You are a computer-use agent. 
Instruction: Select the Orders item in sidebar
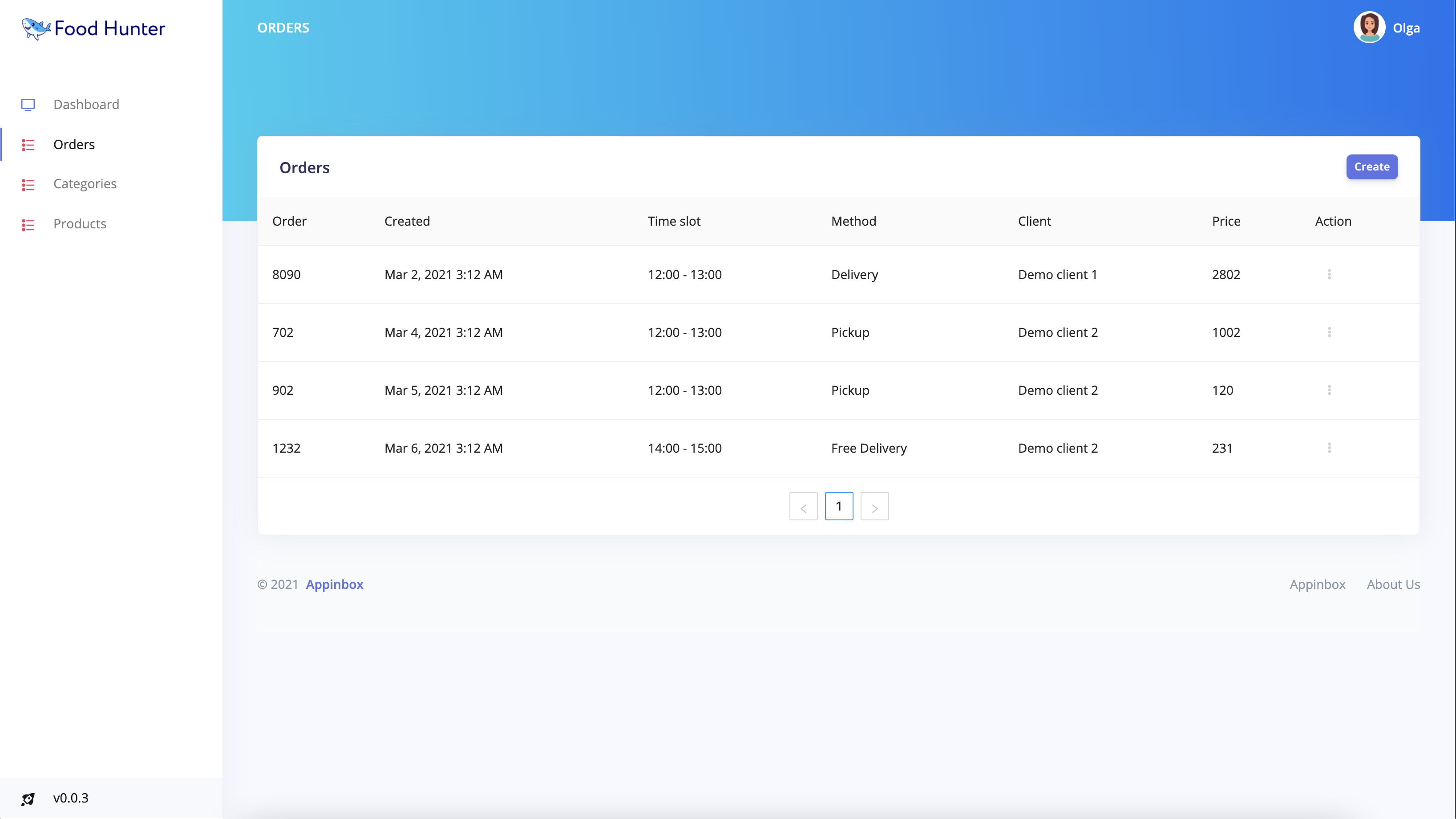73,145
